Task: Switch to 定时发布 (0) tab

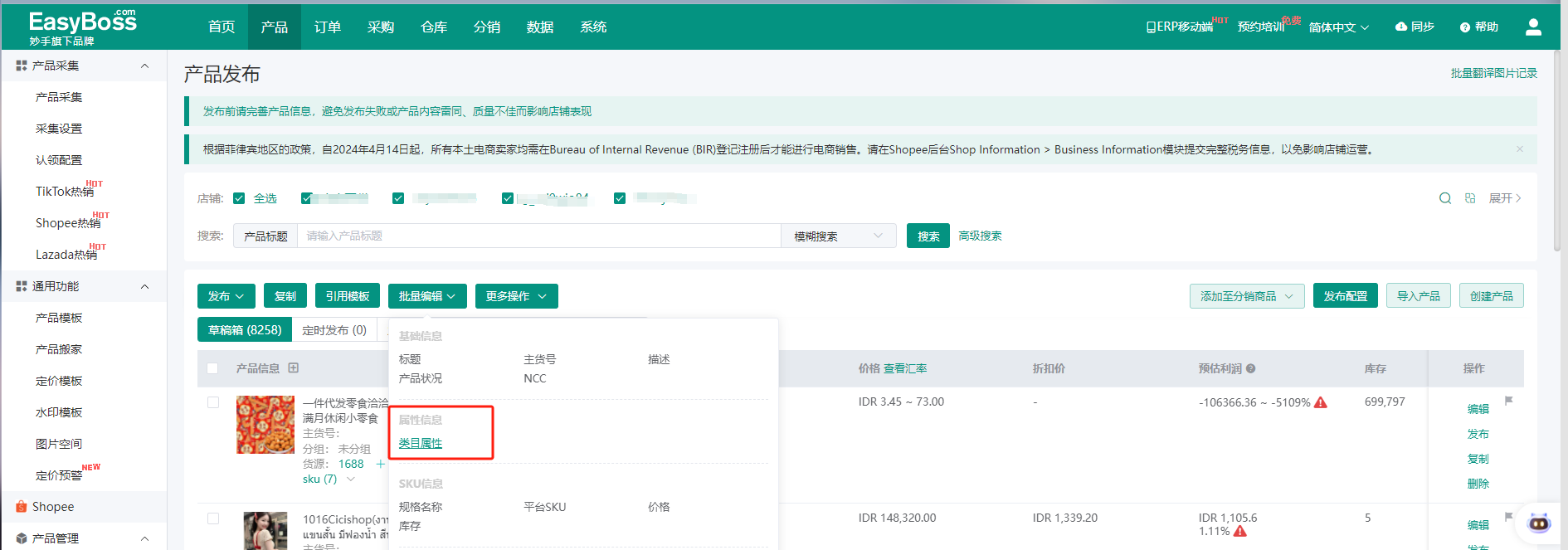Action: click(x=334, y=330)
